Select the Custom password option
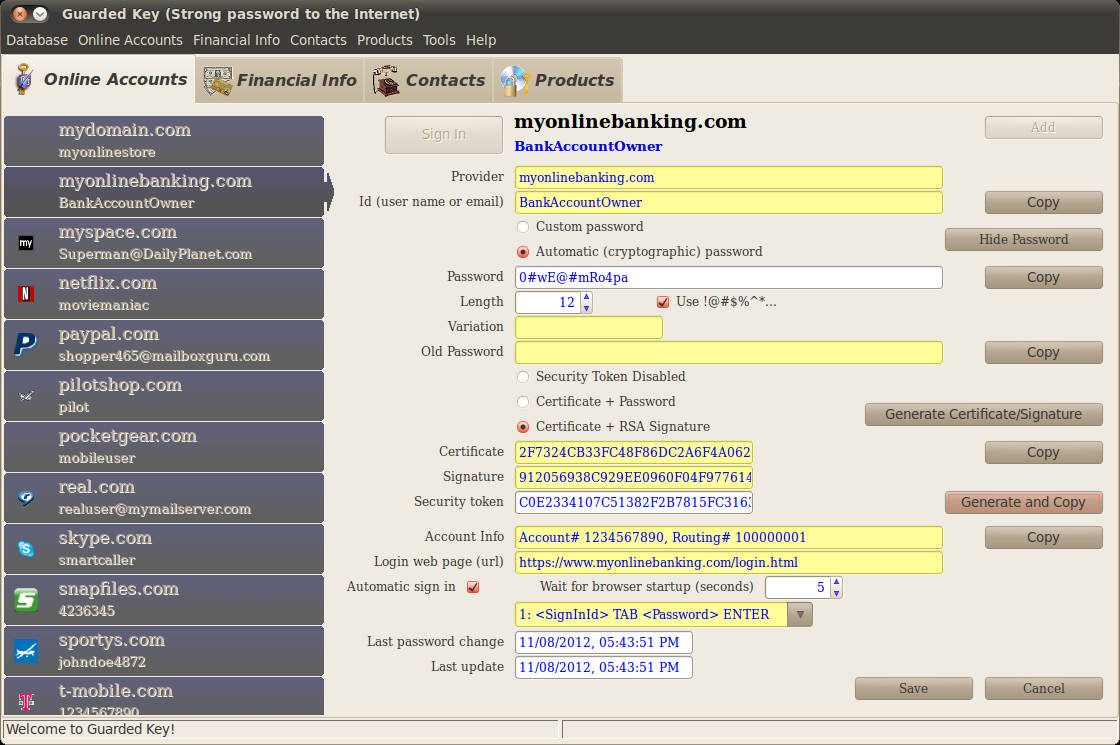This screenshot has height=745, width=1120. point(523,227)
